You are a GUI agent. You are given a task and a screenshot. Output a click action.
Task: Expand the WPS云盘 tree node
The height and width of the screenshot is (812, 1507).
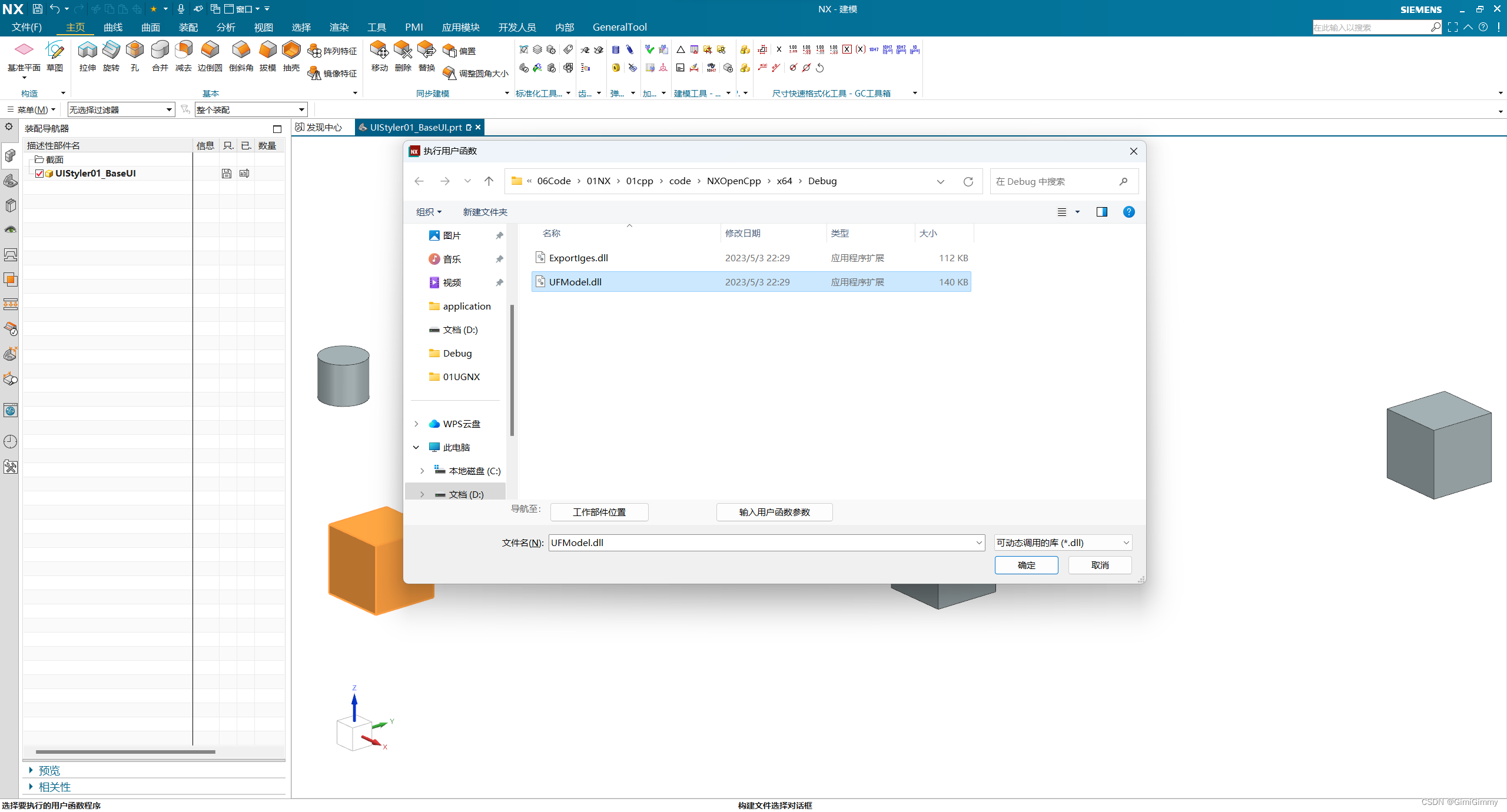coord(416,424)
